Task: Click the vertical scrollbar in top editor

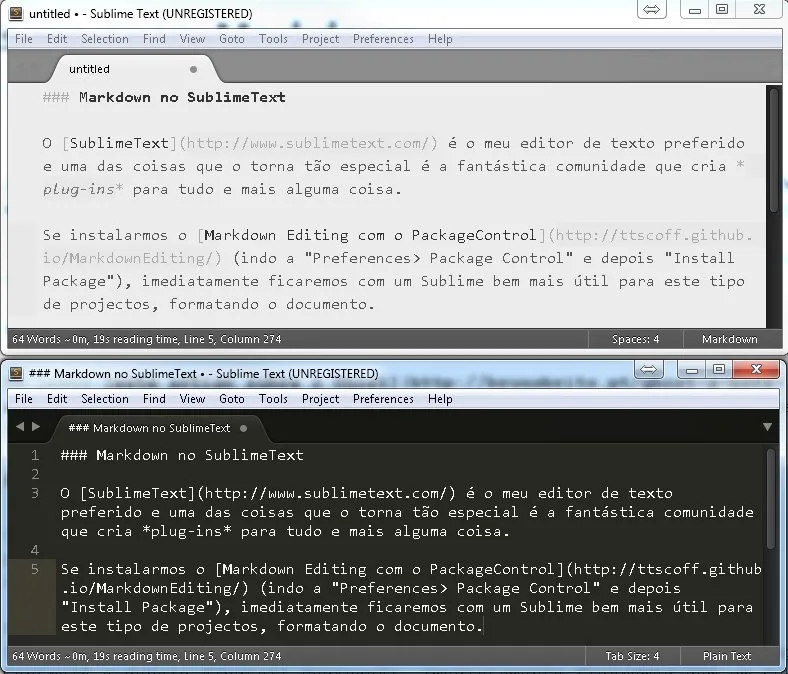Action: (x=774, y=149)
